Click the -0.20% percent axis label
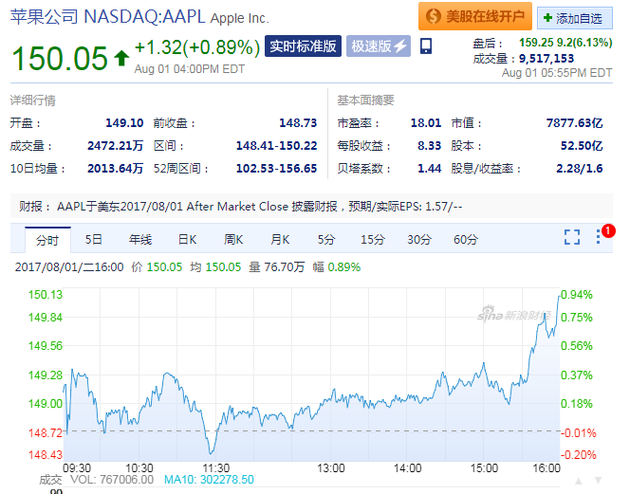630x494 pixels. point(578,455)
